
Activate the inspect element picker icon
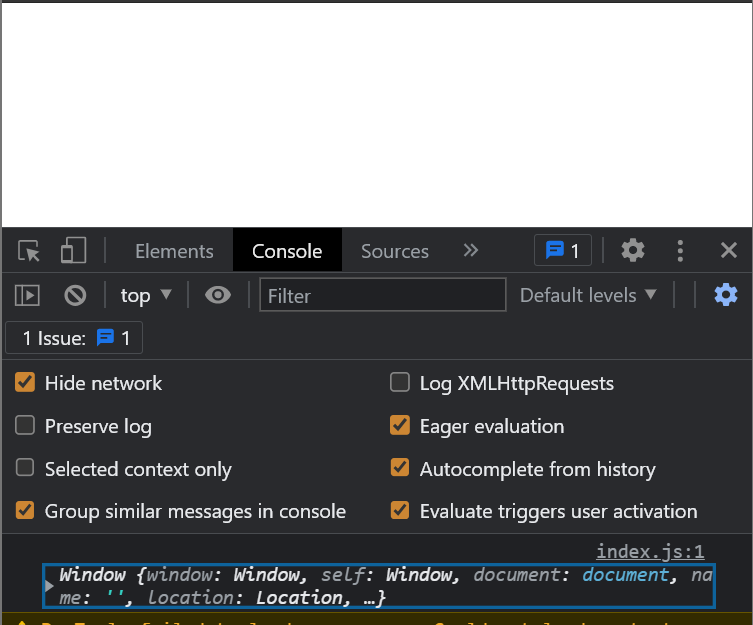(29, 251)
